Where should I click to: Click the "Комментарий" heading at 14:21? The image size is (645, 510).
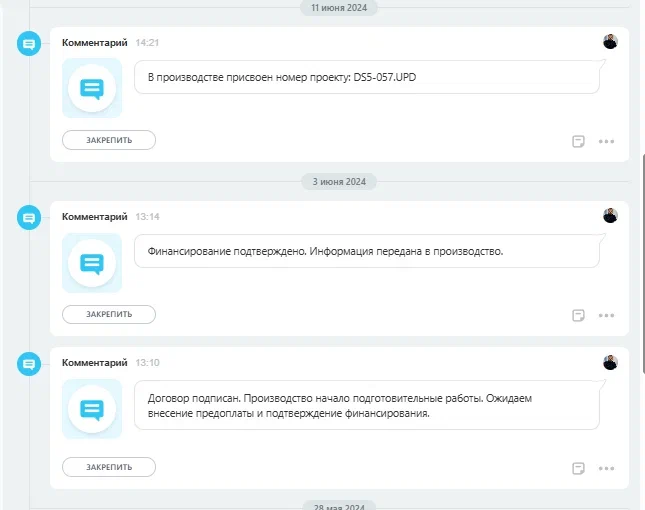pyautogui.click(x=95, y=43)
